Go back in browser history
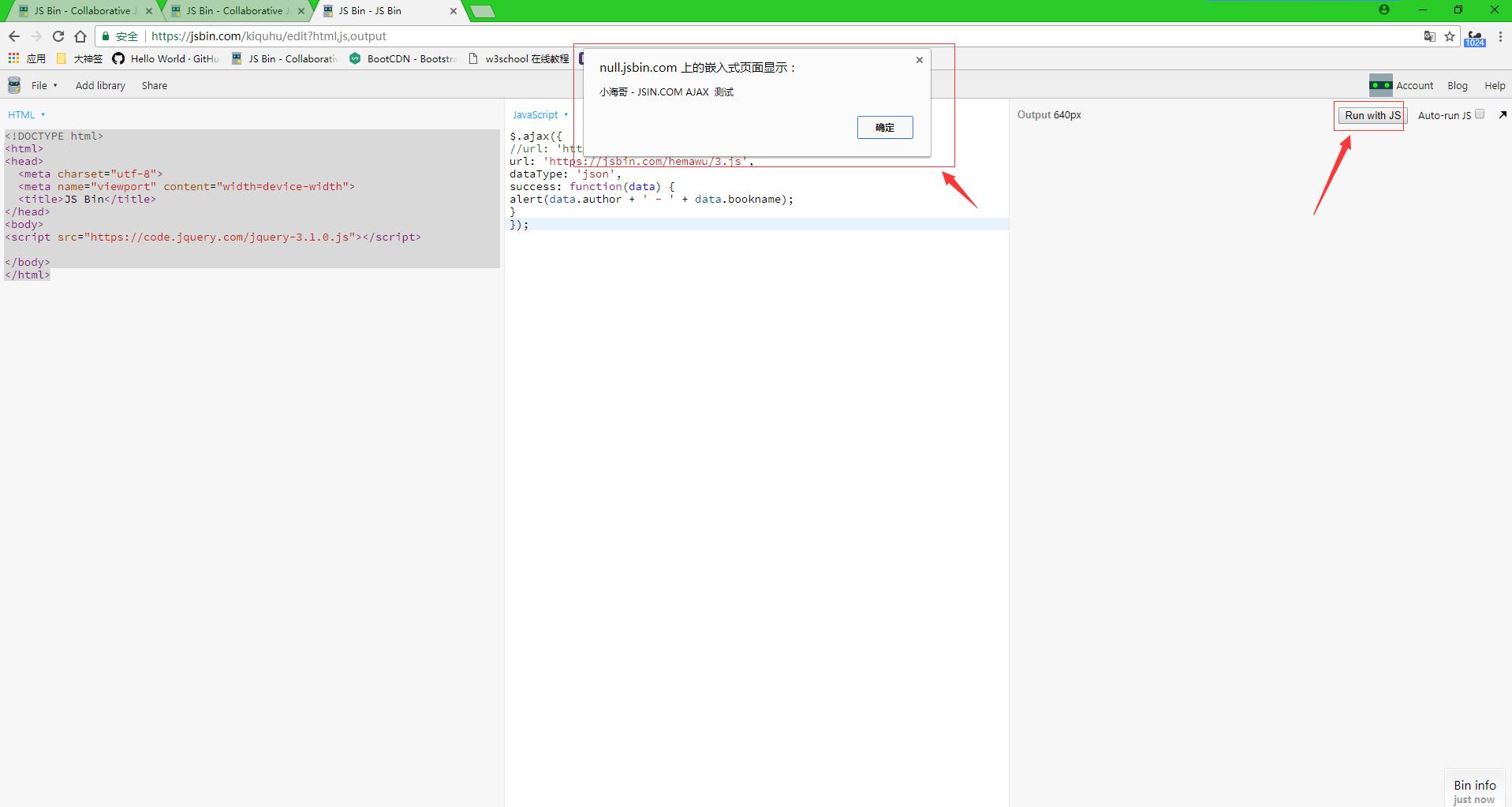 click(14, 36)
